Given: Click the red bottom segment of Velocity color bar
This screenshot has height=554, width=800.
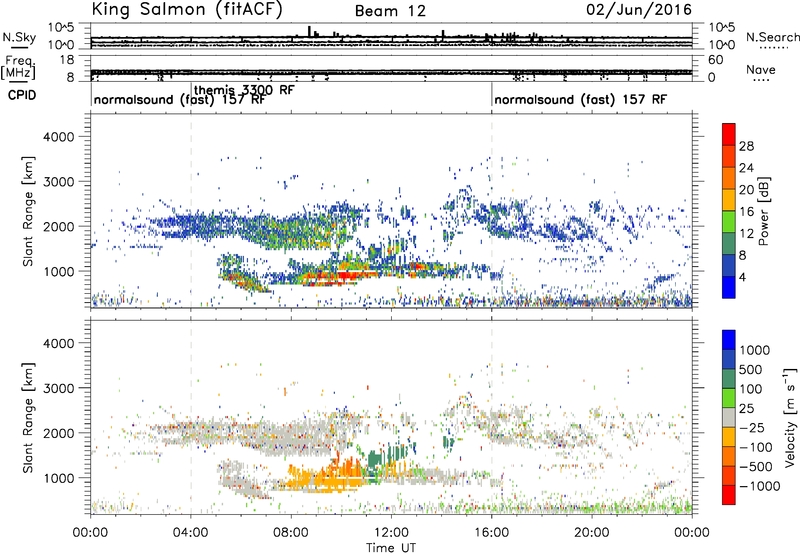Looking at the screenshot, I should (729, 495).
